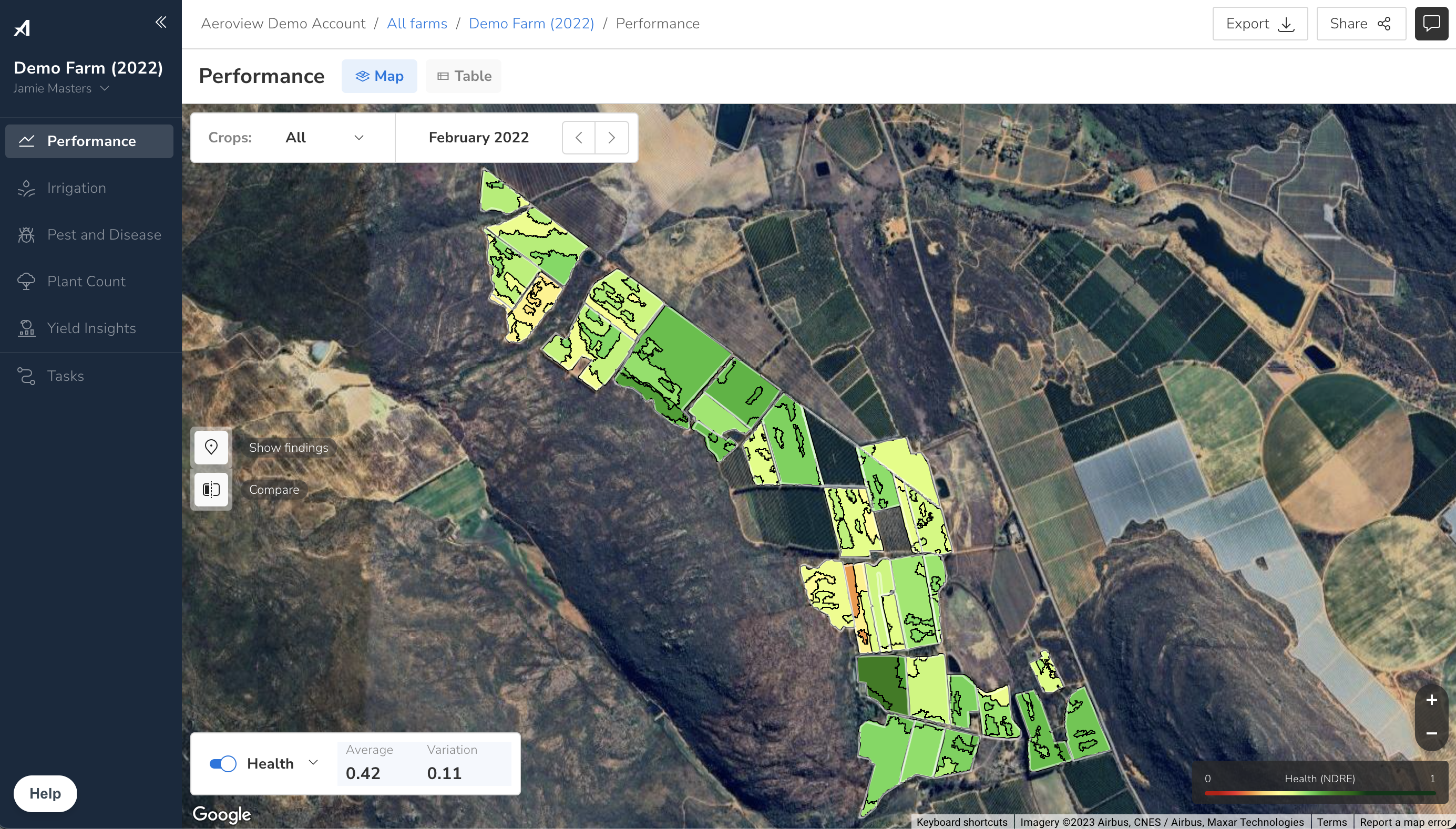
Task: Open Performance in sidebar
Action: tap(89, 141)
